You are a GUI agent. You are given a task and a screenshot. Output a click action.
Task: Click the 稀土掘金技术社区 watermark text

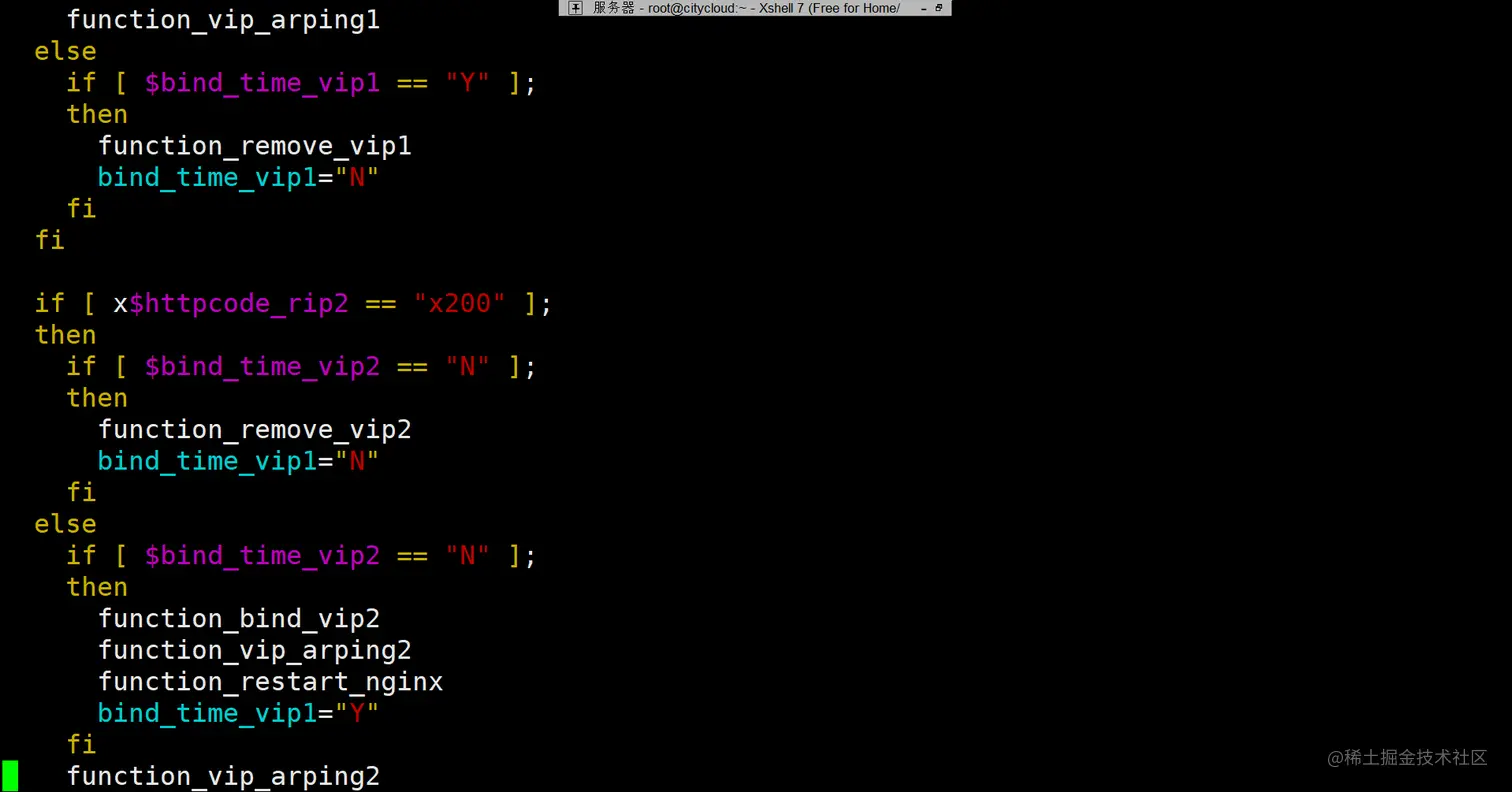pos(1406,759)
